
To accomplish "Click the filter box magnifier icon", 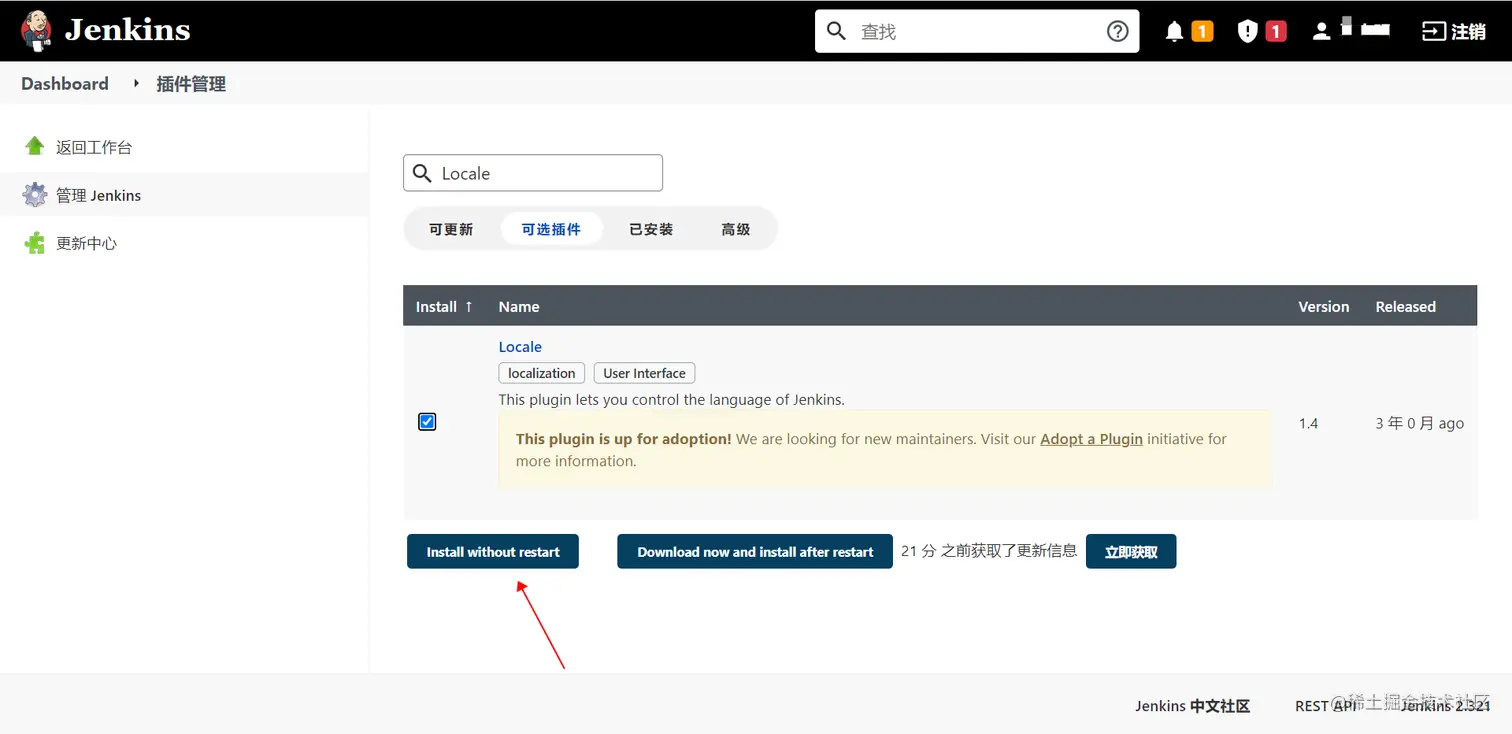I will point(422,173).
